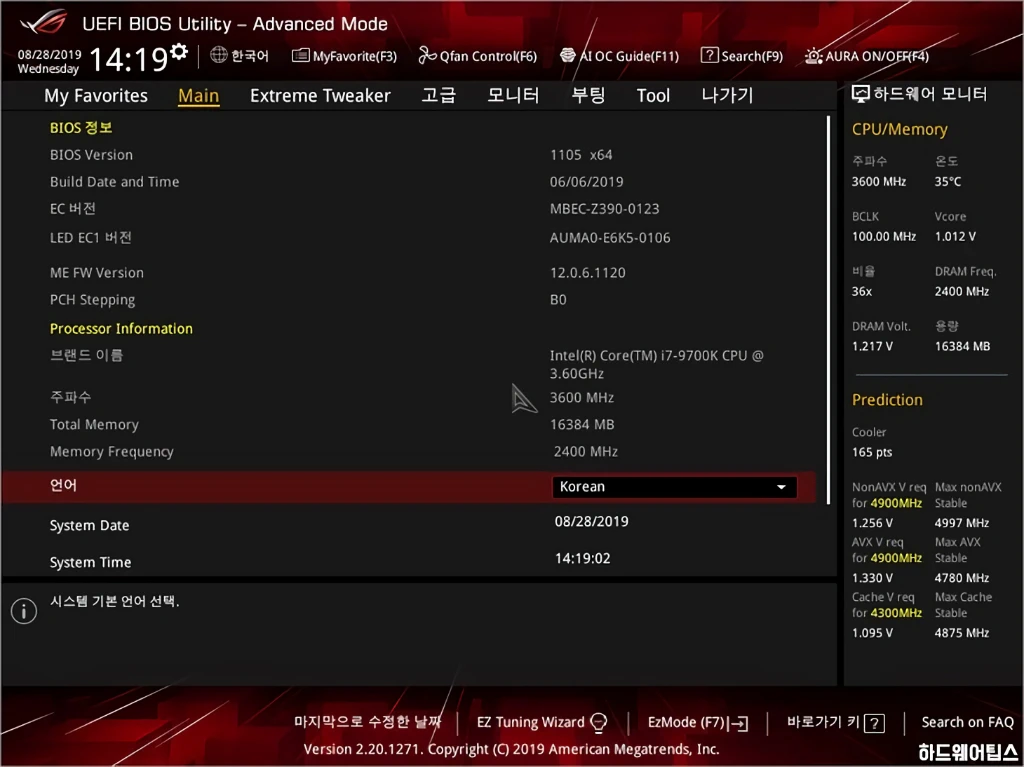Click EzMode exit arrow icon
The image size is (1024, 767).
(739, 723)
